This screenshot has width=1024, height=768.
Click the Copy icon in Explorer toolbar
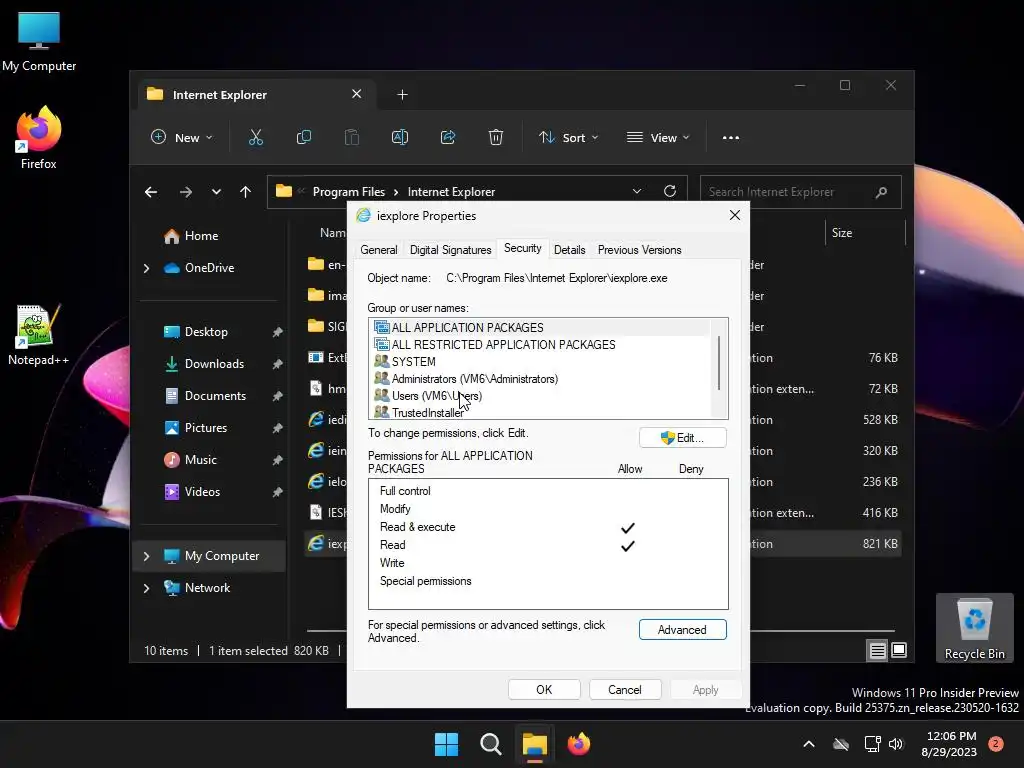[304, 138]
